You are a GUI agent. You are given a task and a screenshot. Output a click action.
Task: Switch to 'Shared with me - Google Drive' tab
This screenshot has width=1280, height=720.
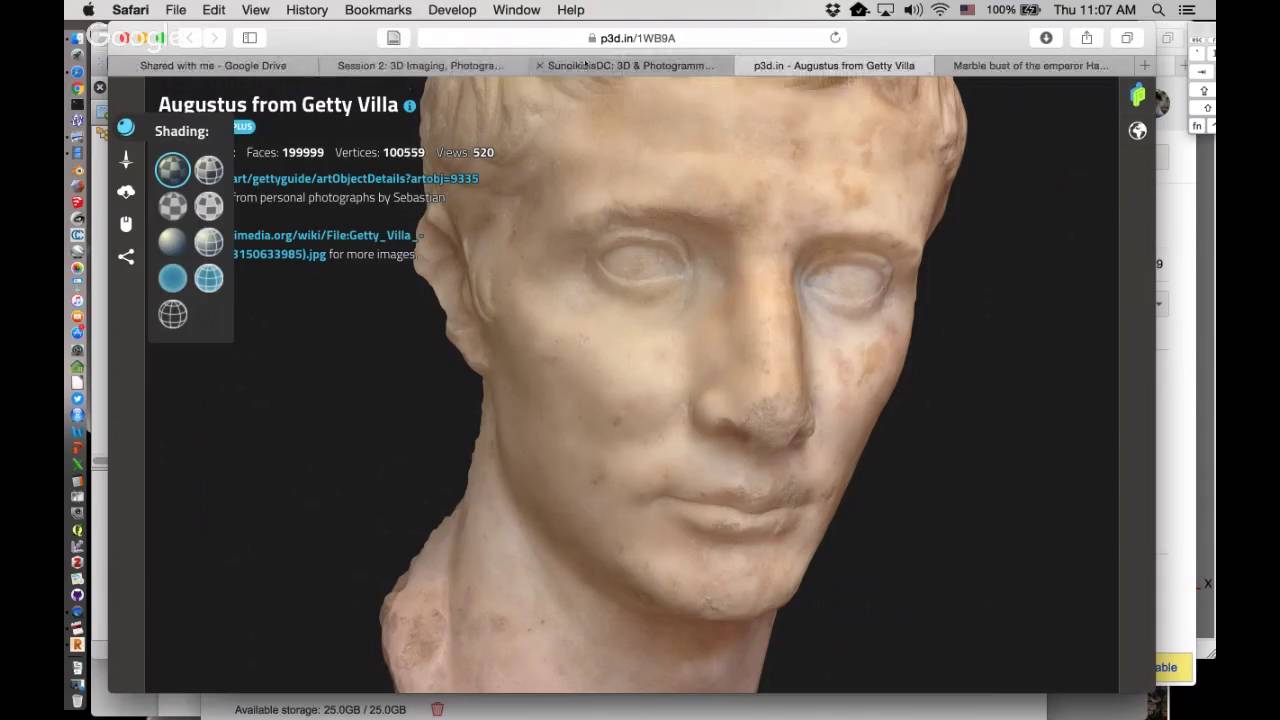213,66
